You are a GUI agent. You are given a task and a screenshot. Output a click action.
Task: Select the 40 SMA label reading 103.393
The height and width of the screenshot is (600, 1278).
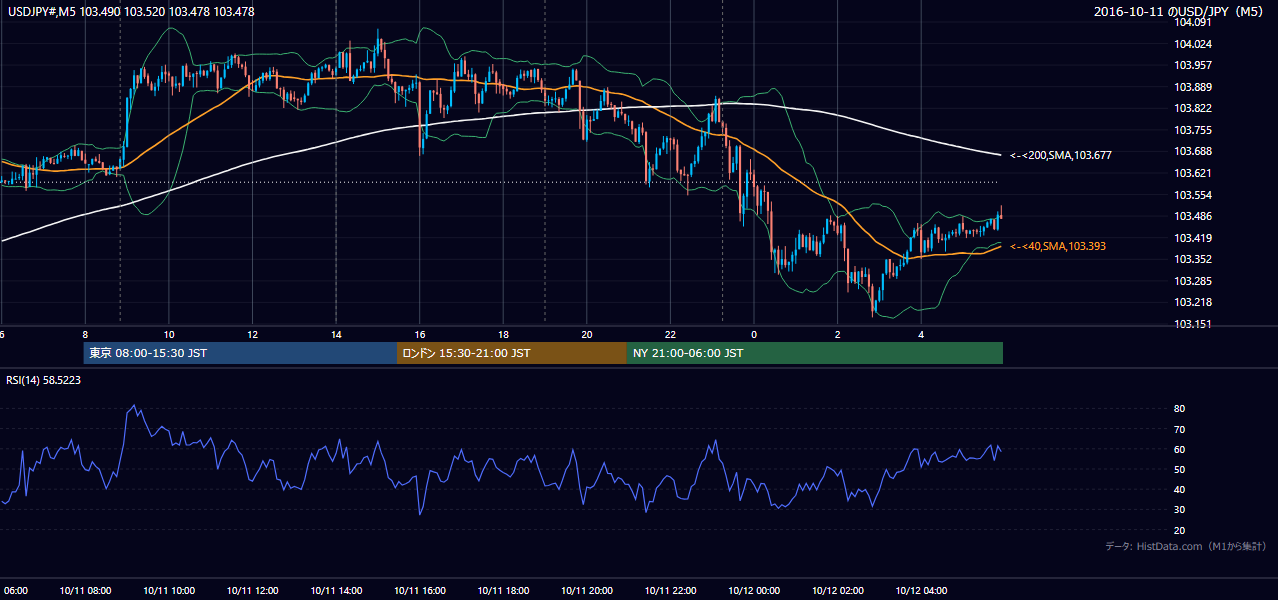(x=1058, y=246)
